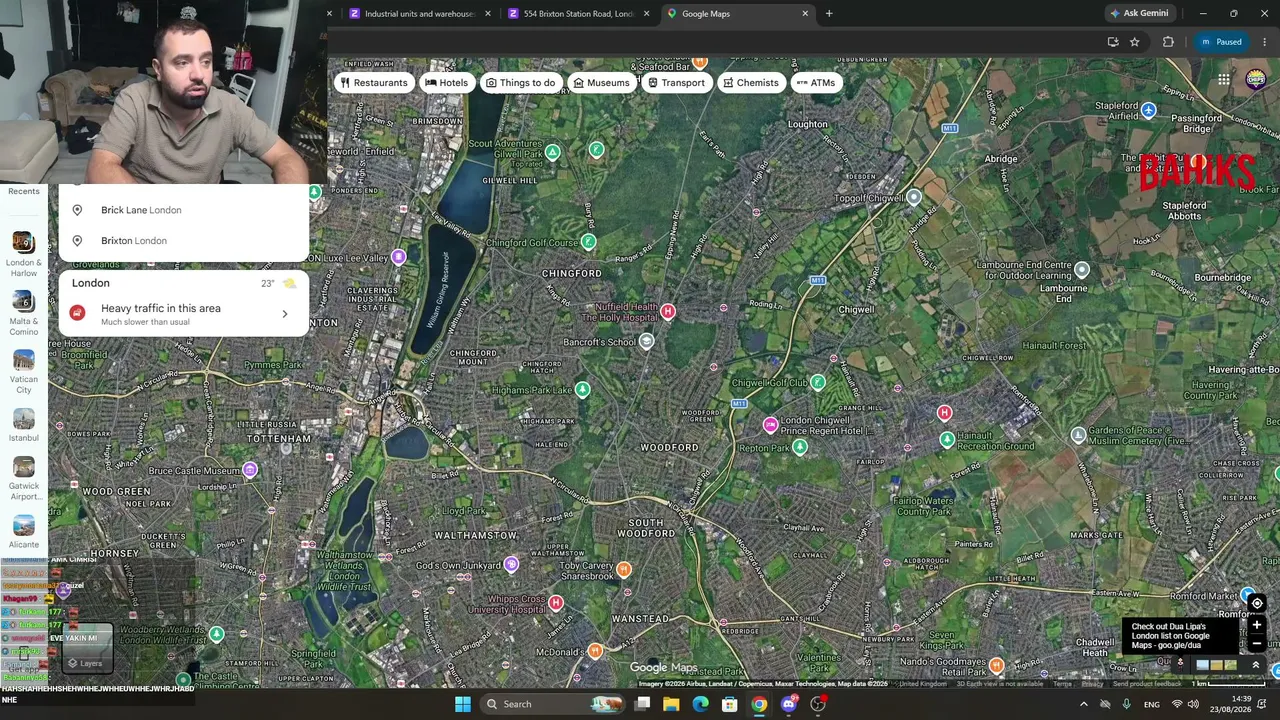
Task: Expand the imagery strip double-chevron
Action: (1256, 665)
